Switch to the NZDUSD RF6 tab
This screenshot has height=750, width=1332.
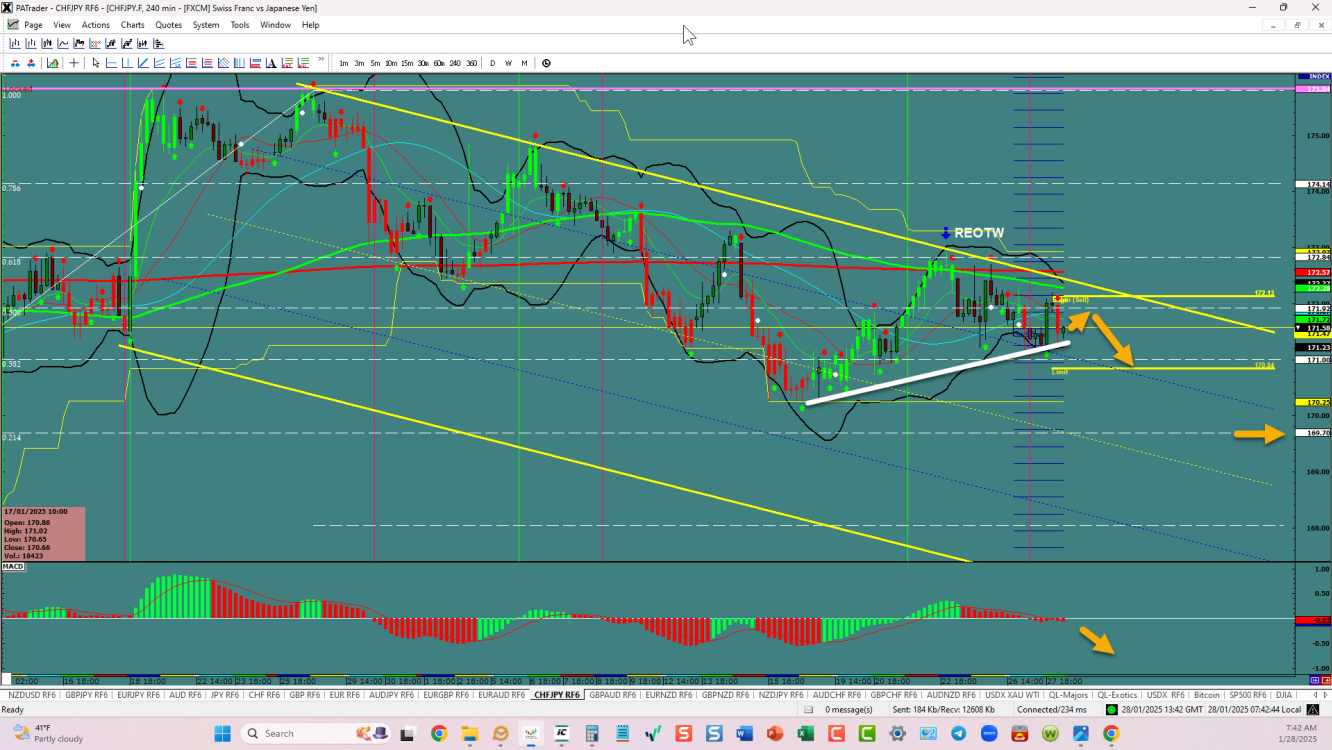point(33,694)
